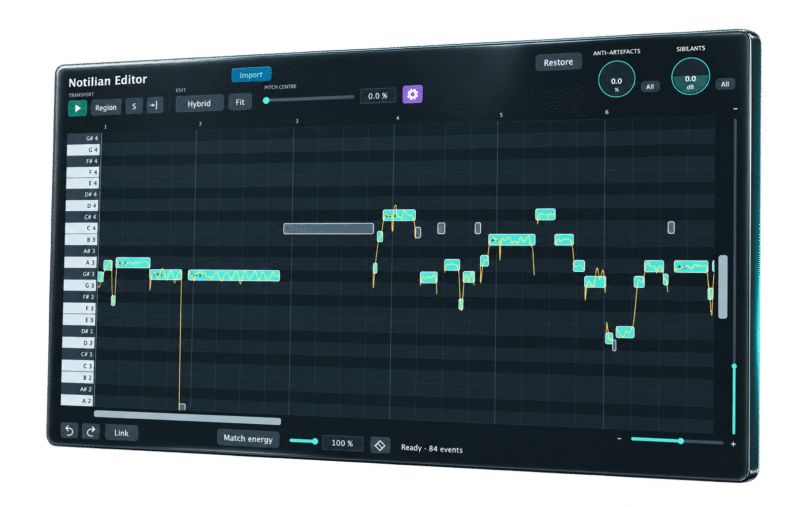Click the Anti-Artefacts knob
Viewport: 800px width, 507px height.
[616, 80]
